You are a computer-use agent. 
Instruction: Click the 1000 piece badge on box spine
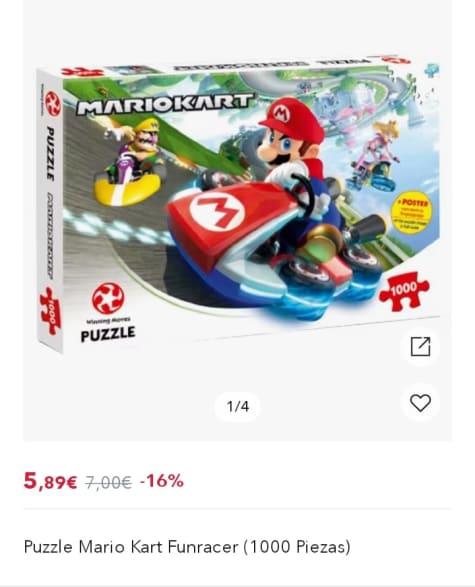50,311
